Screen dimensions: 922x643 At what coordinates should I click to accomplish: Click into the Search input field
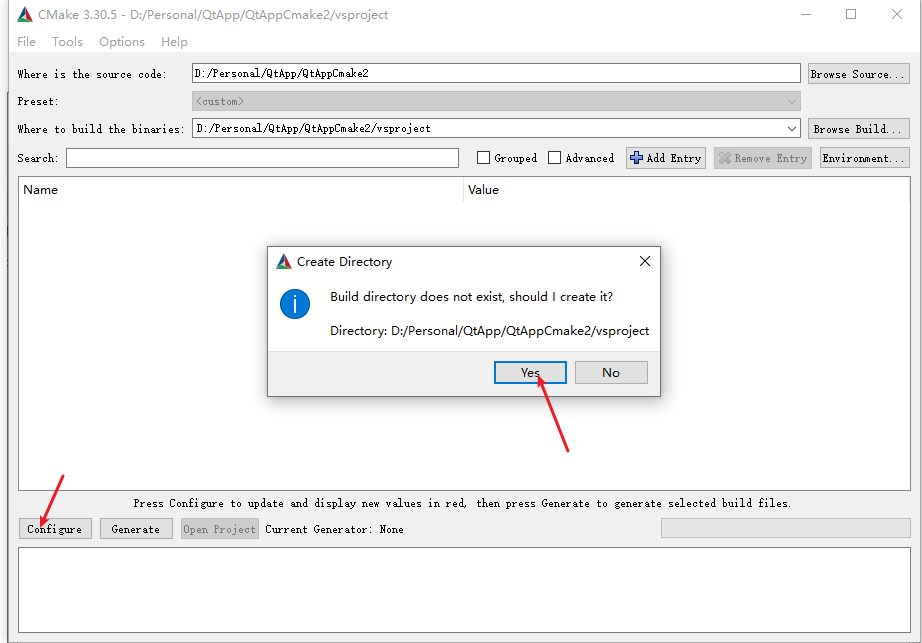262,158
